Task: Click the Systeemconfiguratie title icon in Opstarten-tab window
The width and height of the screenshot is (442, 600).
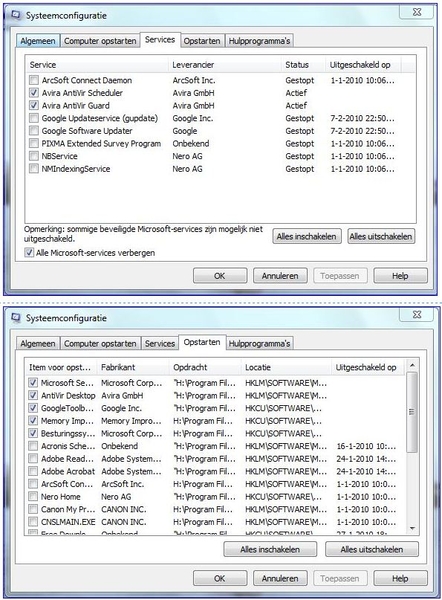Action: coord(16,317)
